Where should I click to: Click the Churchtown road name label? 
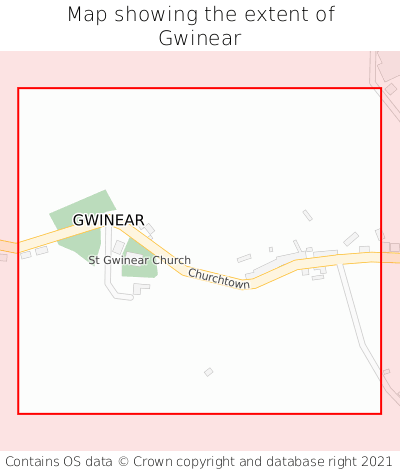[219, 278]
